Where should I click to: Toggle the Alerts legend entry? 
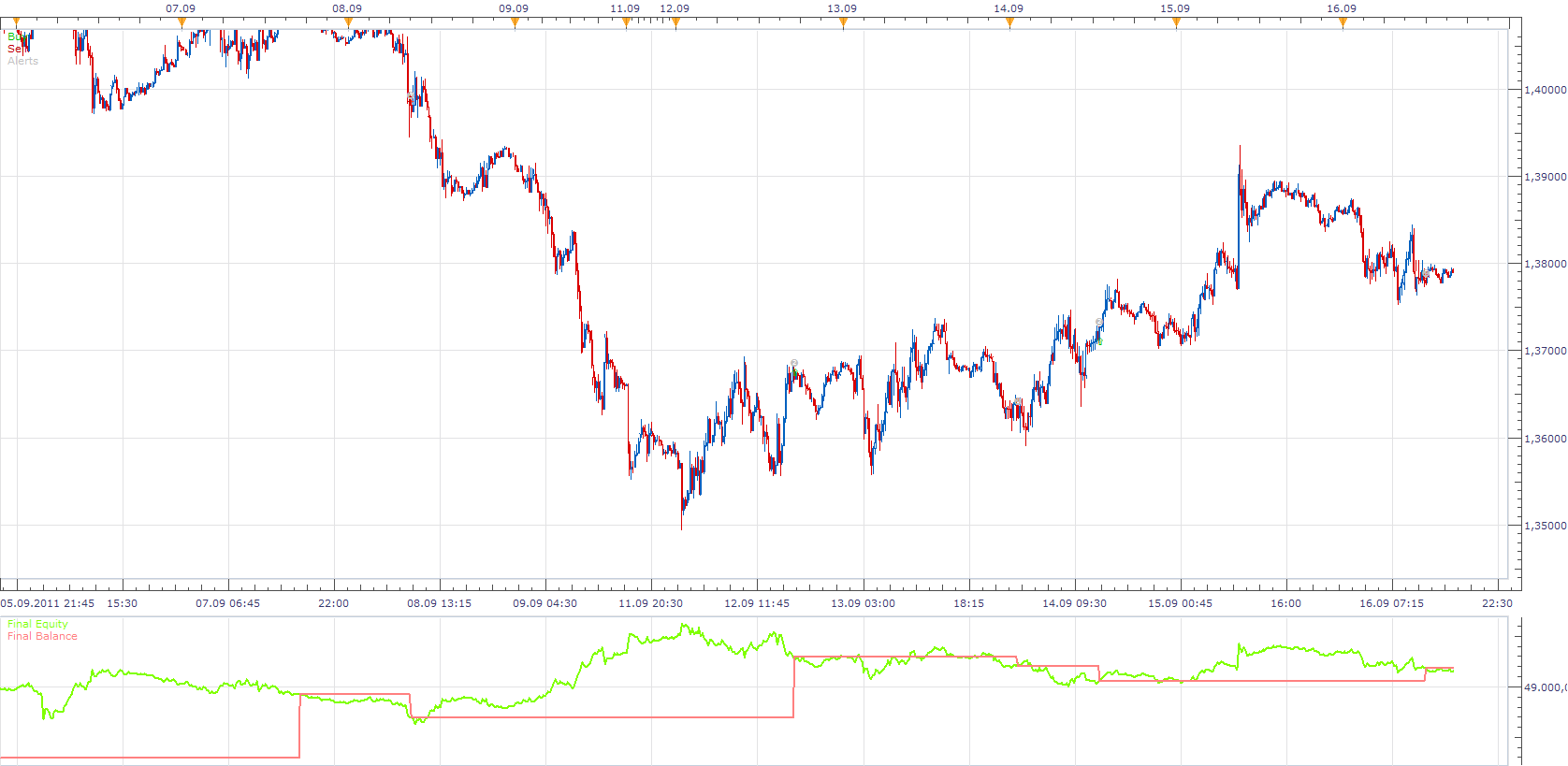[x=23, y=61]
